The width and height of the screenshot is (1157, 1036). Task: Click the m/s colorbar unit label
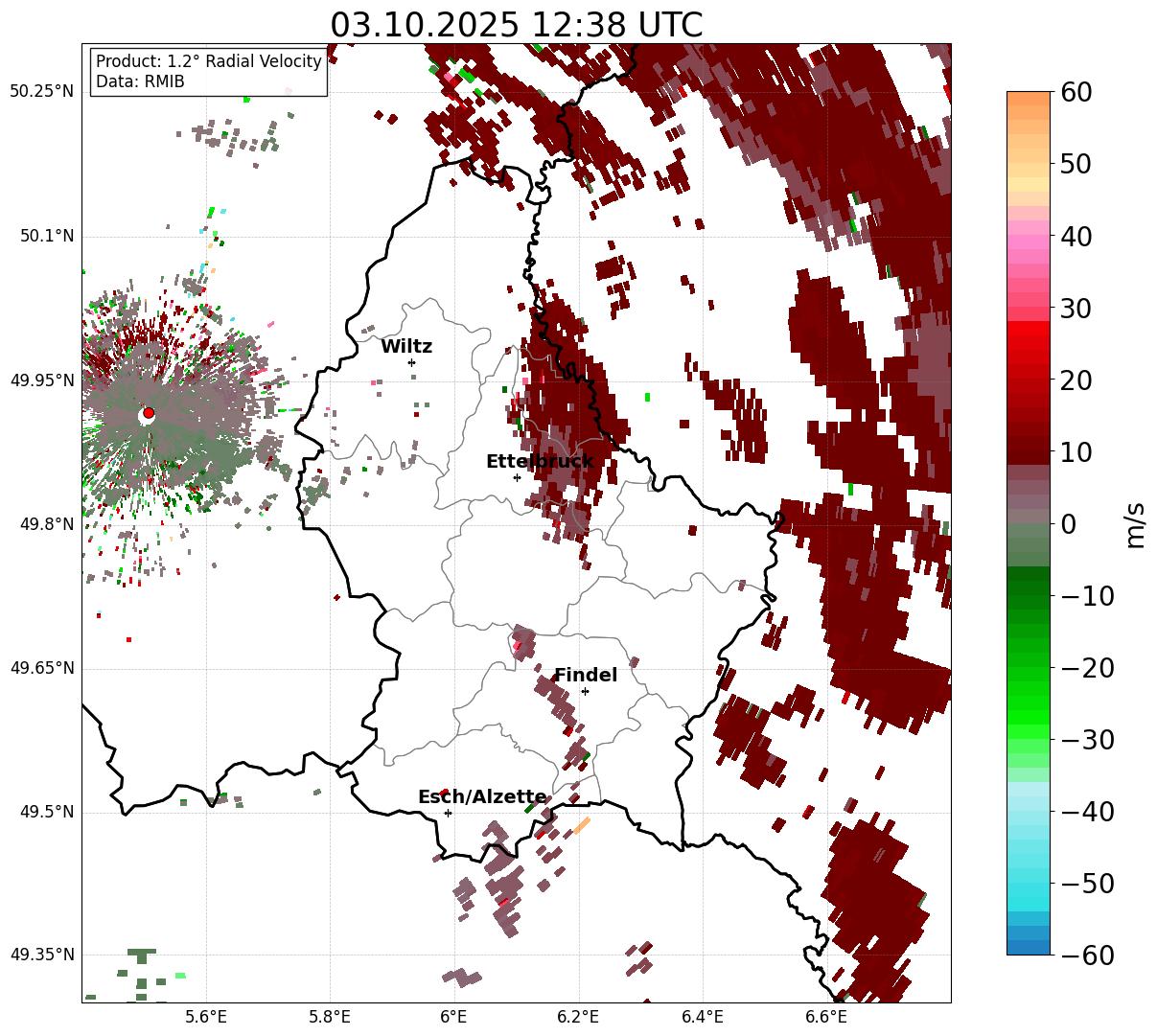click(1136, 523)
